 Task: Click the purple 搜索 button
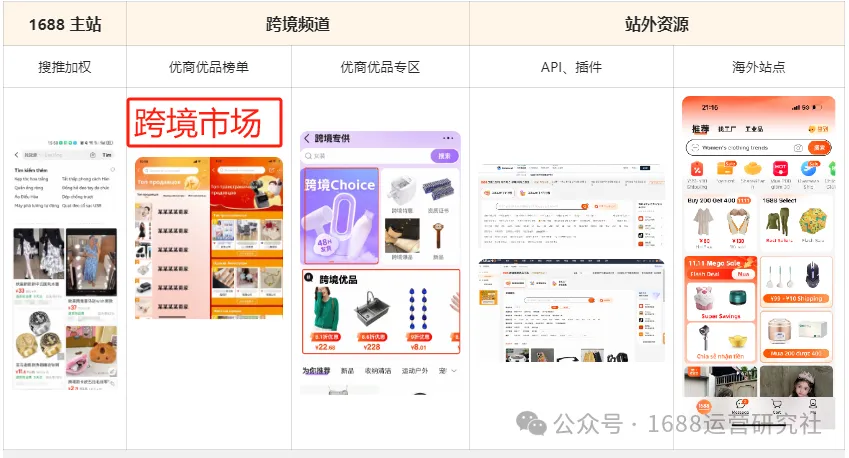click(x=445, y=156)
